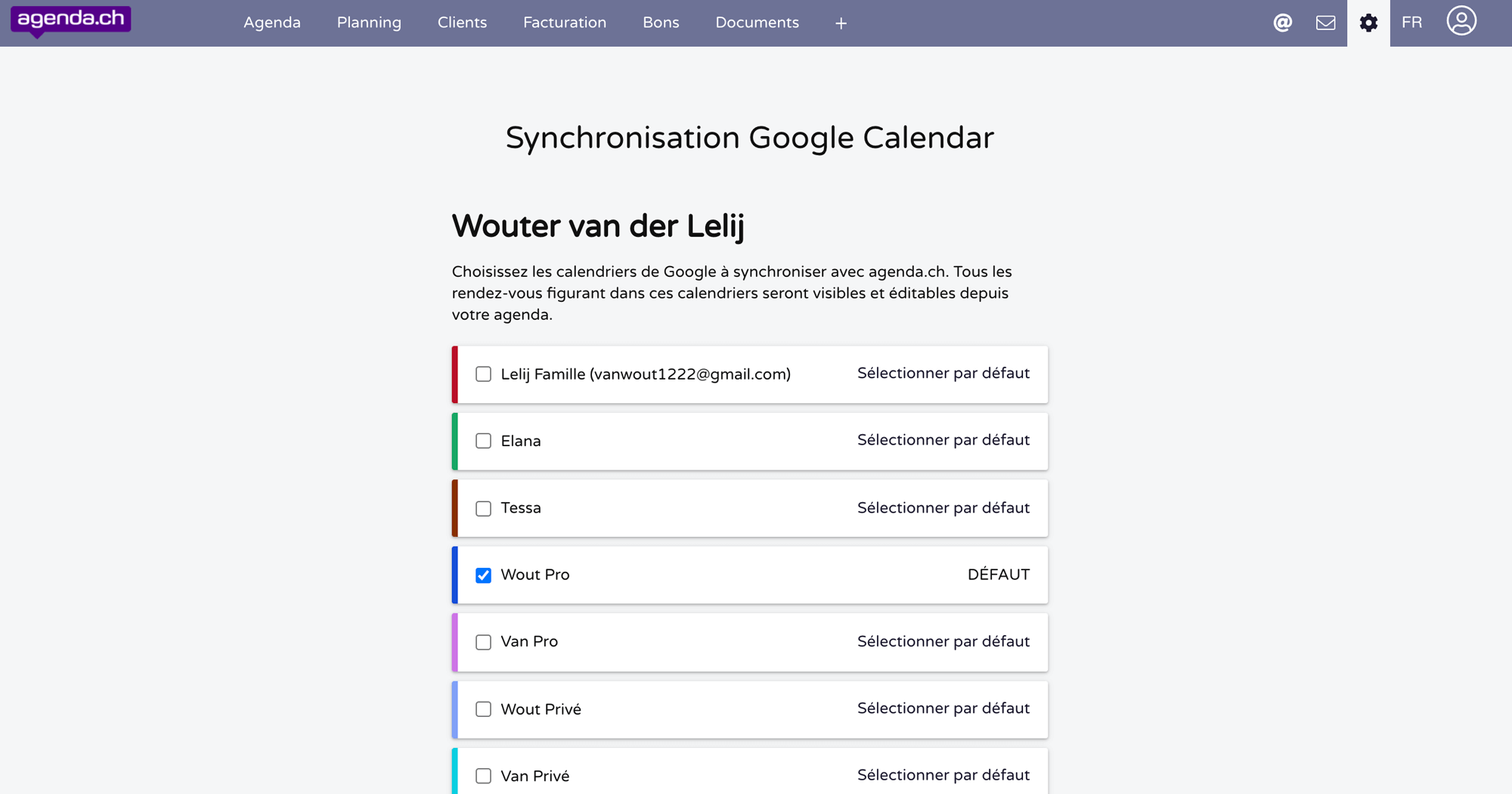Open the settings gear icon

pyautogui.click(x=1368, y=23)
